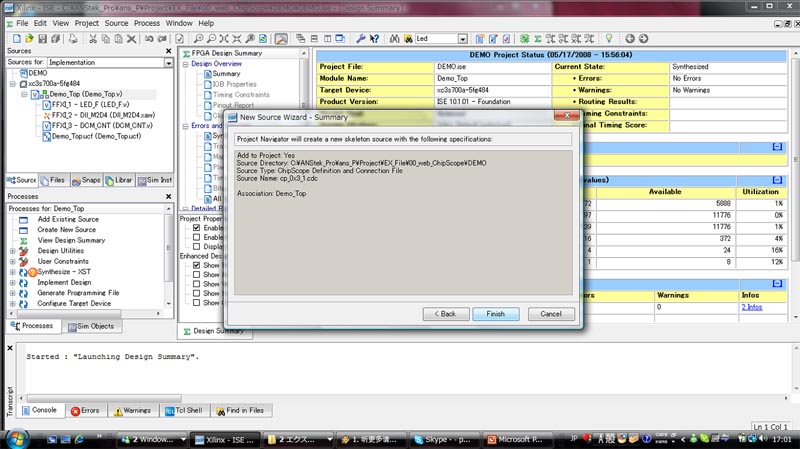Uncheck the checked Show box under Enhanced Design
The image size is (800, 449).
tap(196, 265)
